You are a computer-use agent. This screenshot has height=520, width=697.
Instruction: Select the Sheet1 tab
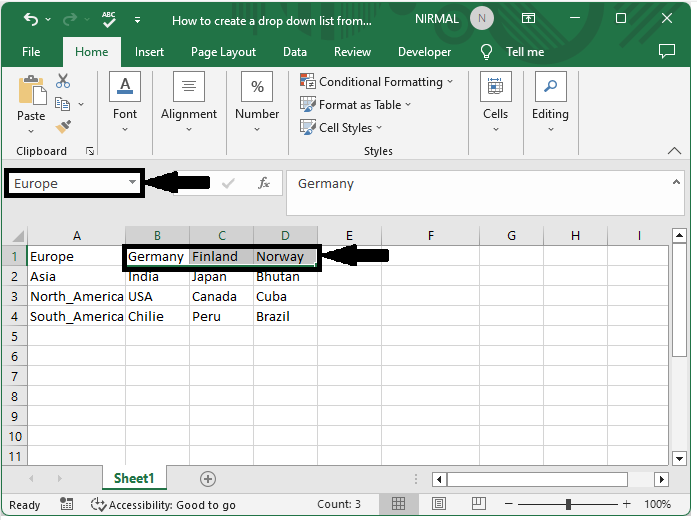(x=134, y=478)
